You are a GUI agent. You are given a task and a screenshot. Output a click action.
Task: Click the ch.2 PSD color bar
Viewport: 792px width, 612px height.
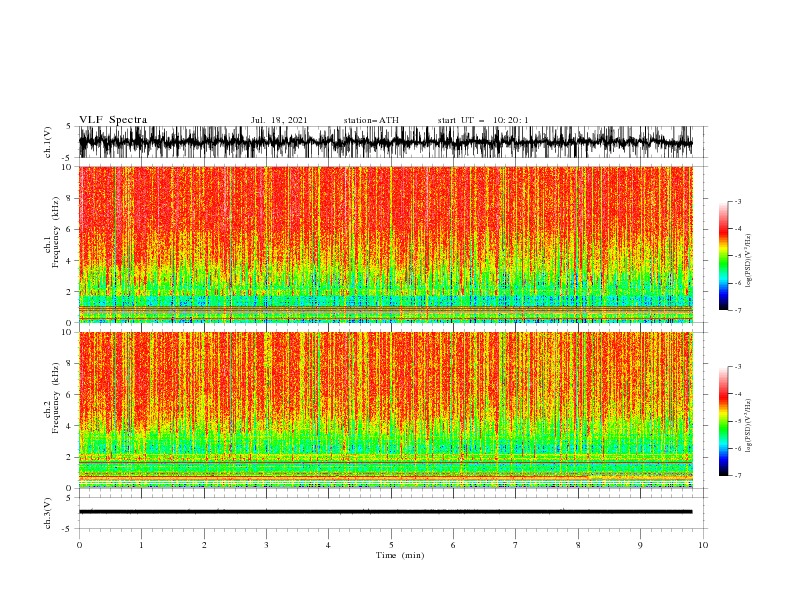click(723, 421)
